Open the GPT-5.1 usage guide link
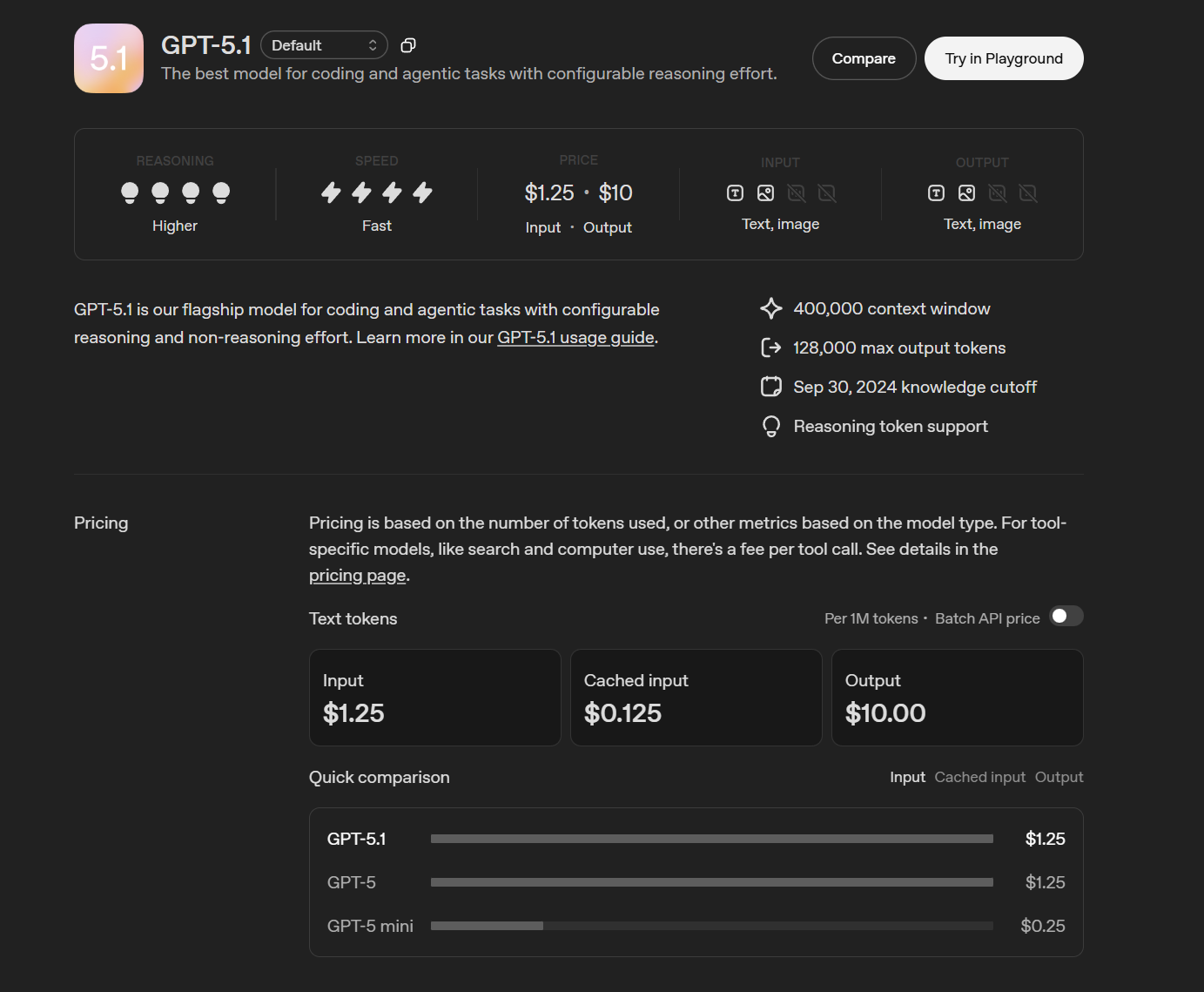This screenshot has width=1204, height=992. [x=575, y=337]
